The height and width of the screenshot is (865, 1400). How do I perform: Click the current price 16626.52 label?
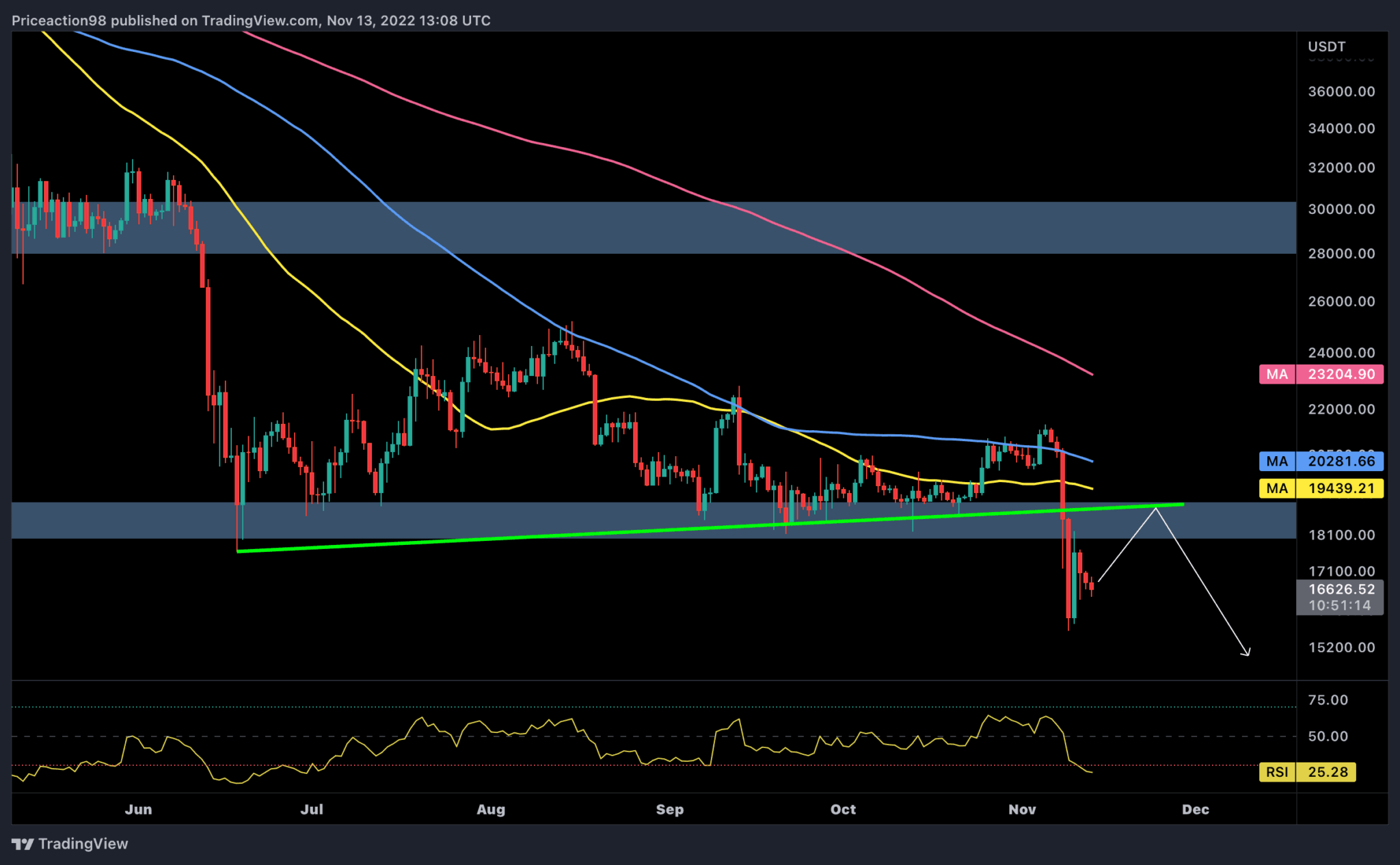[1341, 589]
